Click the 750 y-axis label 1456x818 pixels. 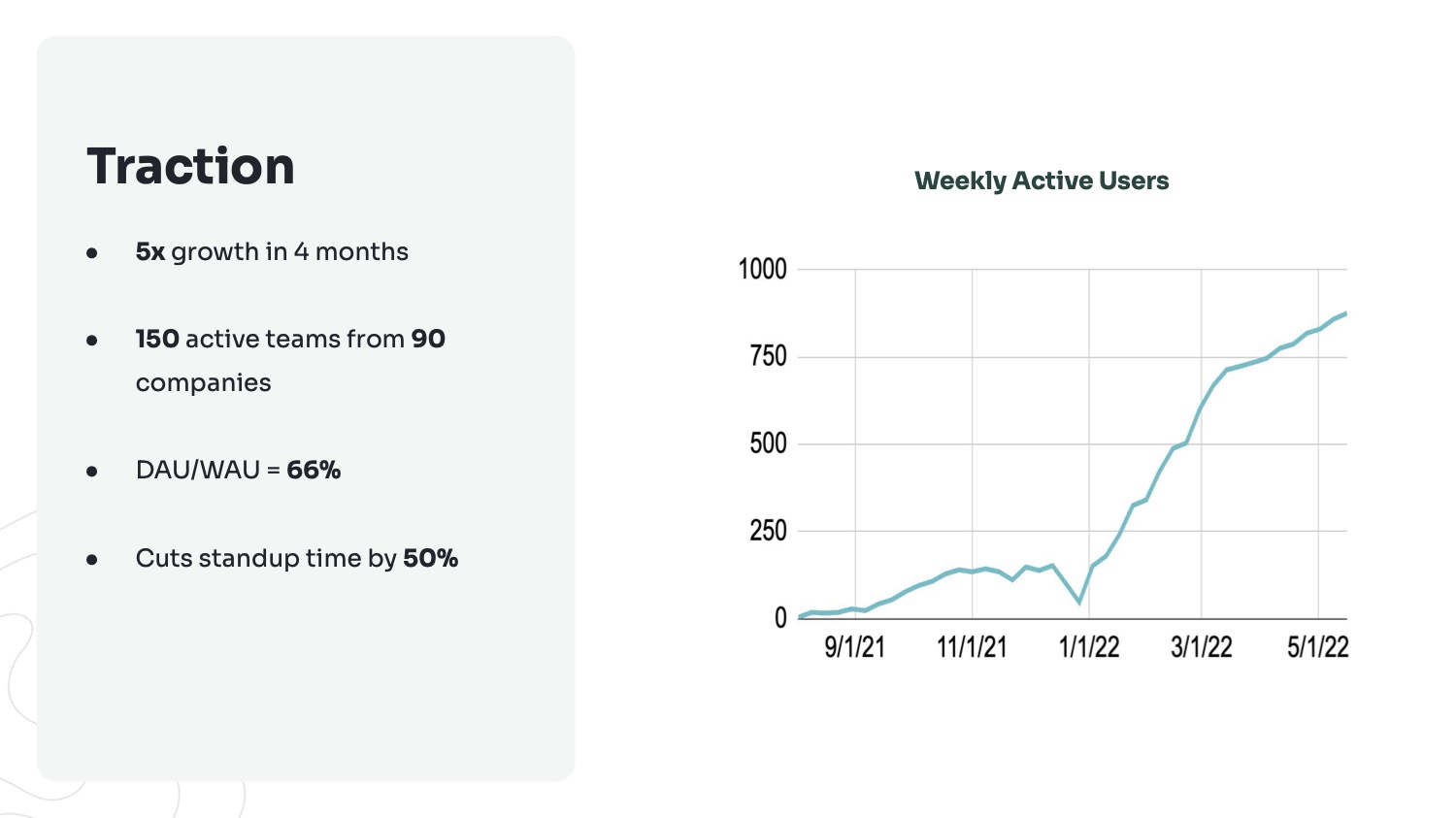tap(768, 356)
